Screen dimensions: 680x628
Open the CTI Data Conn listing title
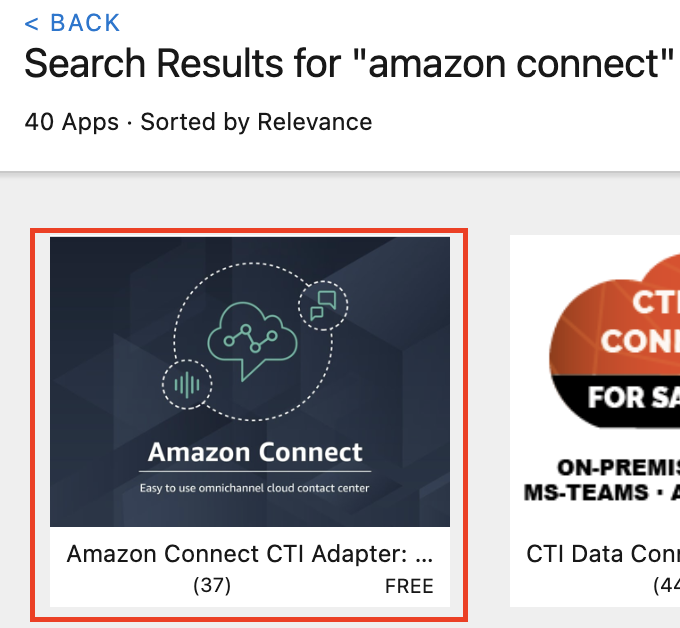(603, 554)
